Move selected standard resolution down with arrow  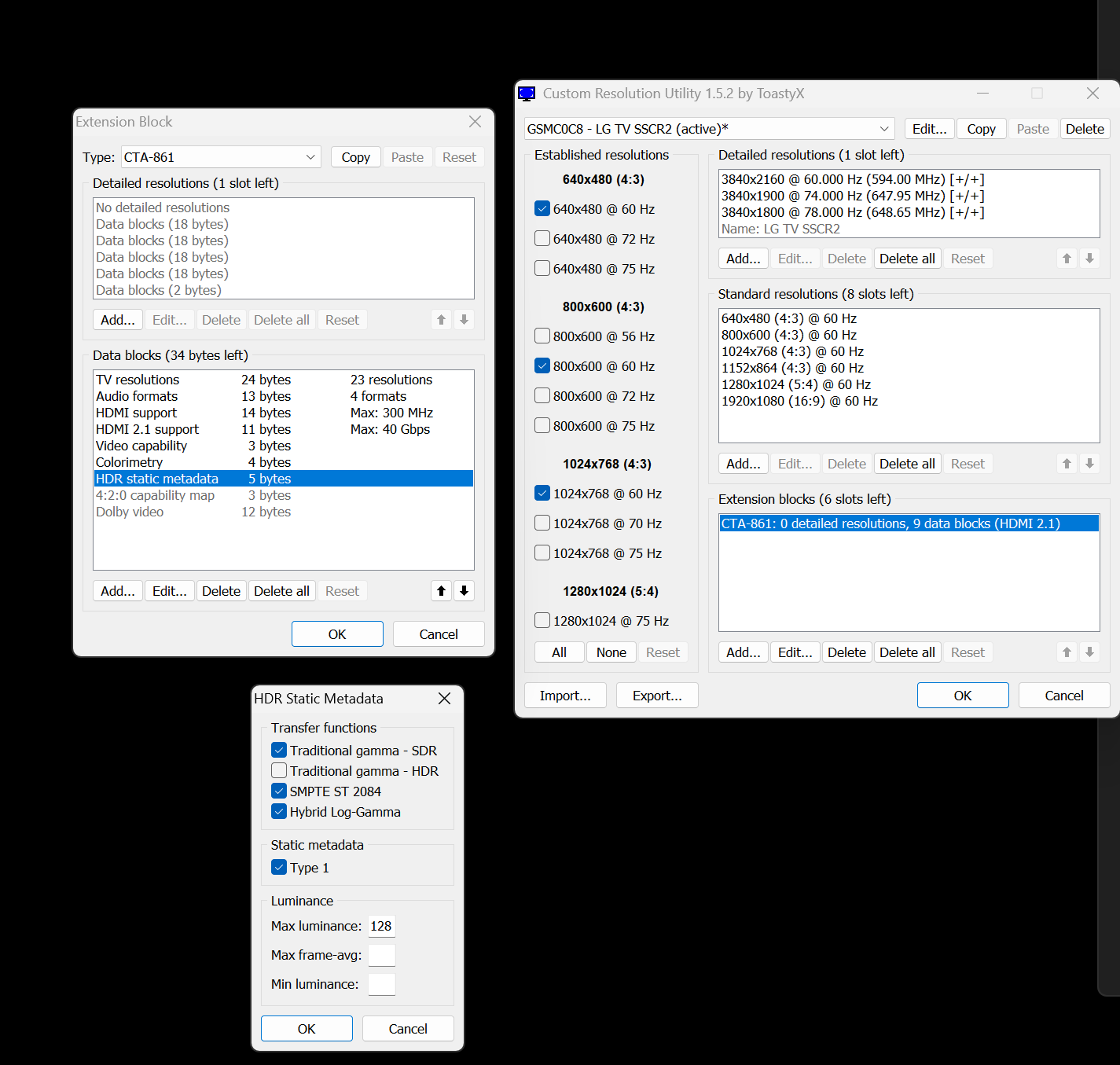pos(1089,463)
